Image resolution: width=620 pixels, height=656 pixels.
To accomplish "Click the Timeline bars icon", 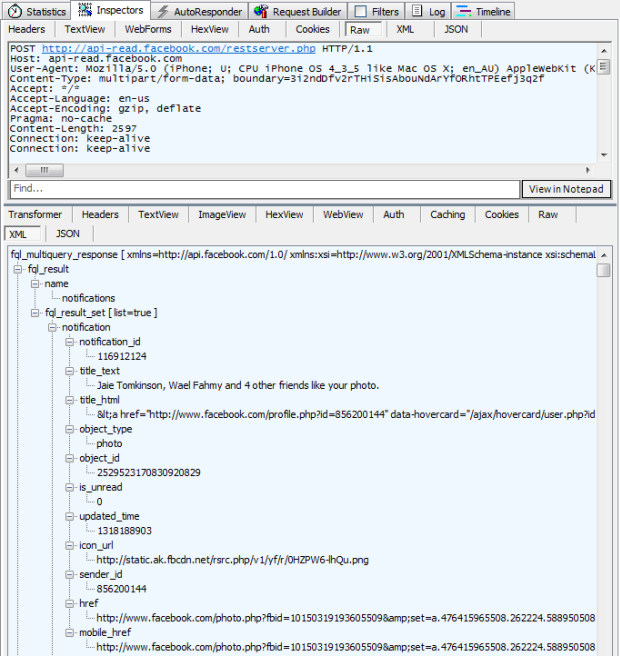I will 463,11.
